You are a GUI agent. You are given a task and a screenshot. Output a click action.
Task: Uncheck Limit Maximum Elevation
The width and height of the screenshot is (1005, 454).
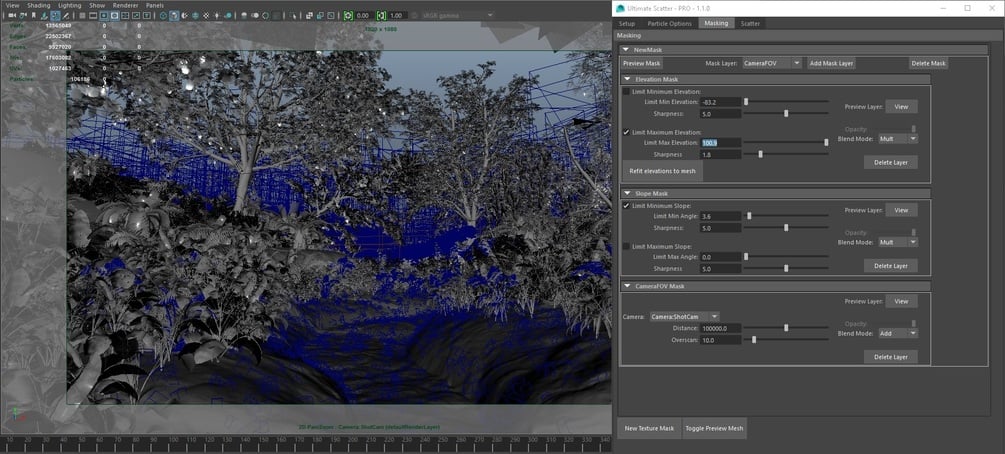[627, 132]
